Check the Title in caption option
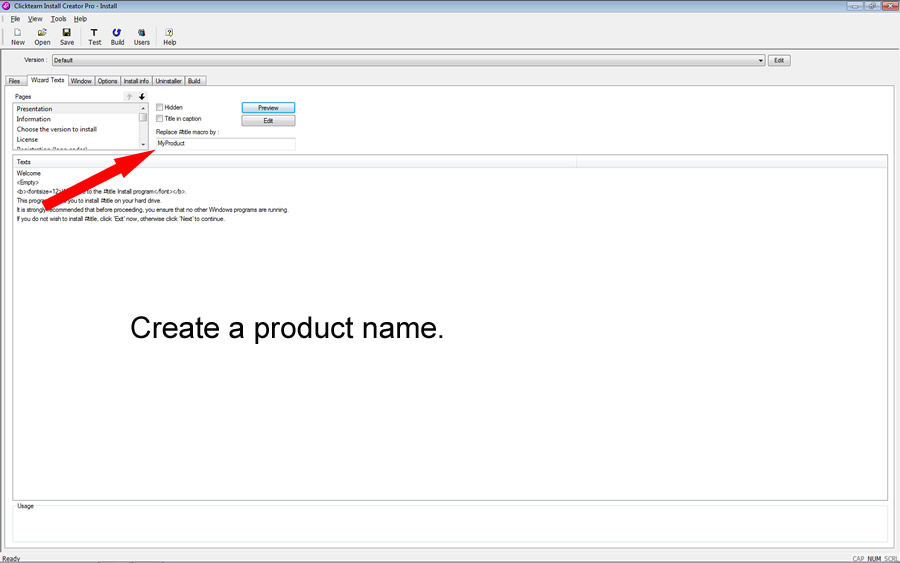 (160, 119)
